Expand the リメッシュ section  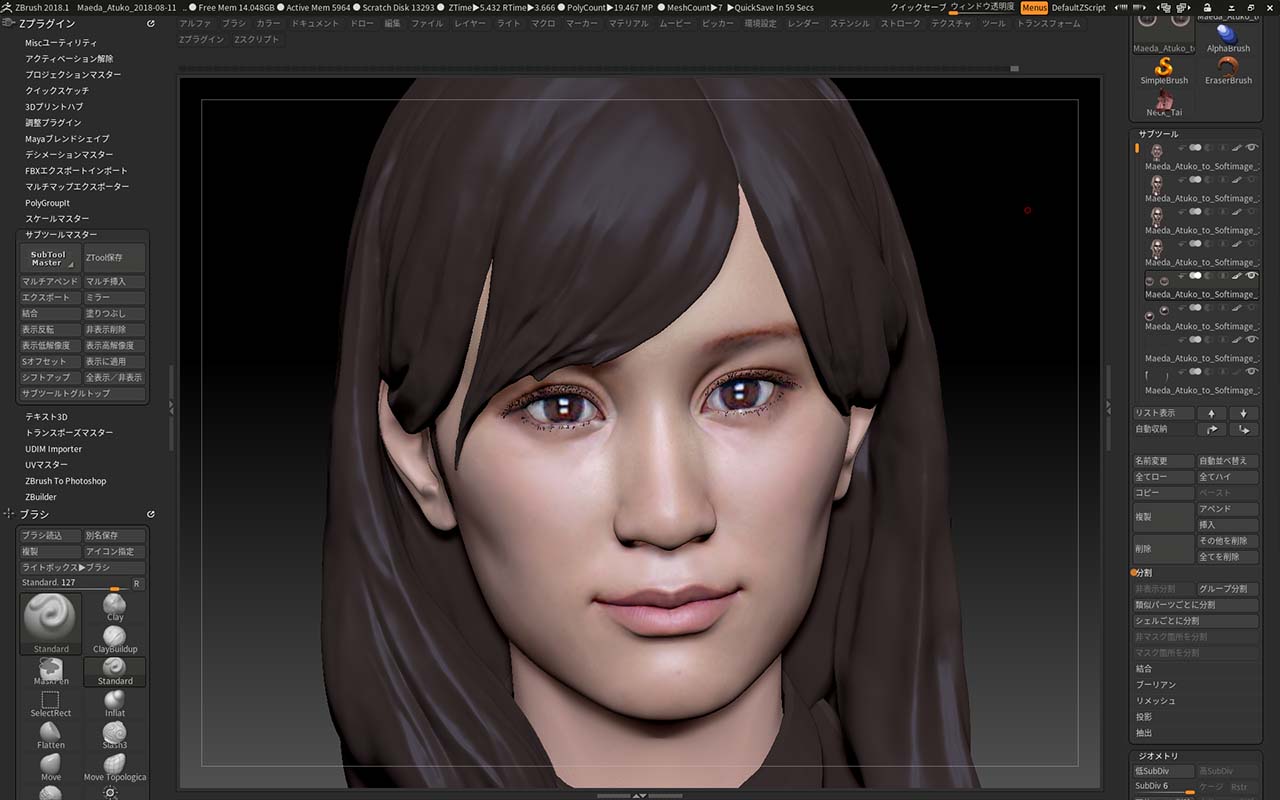[1156, 701]
